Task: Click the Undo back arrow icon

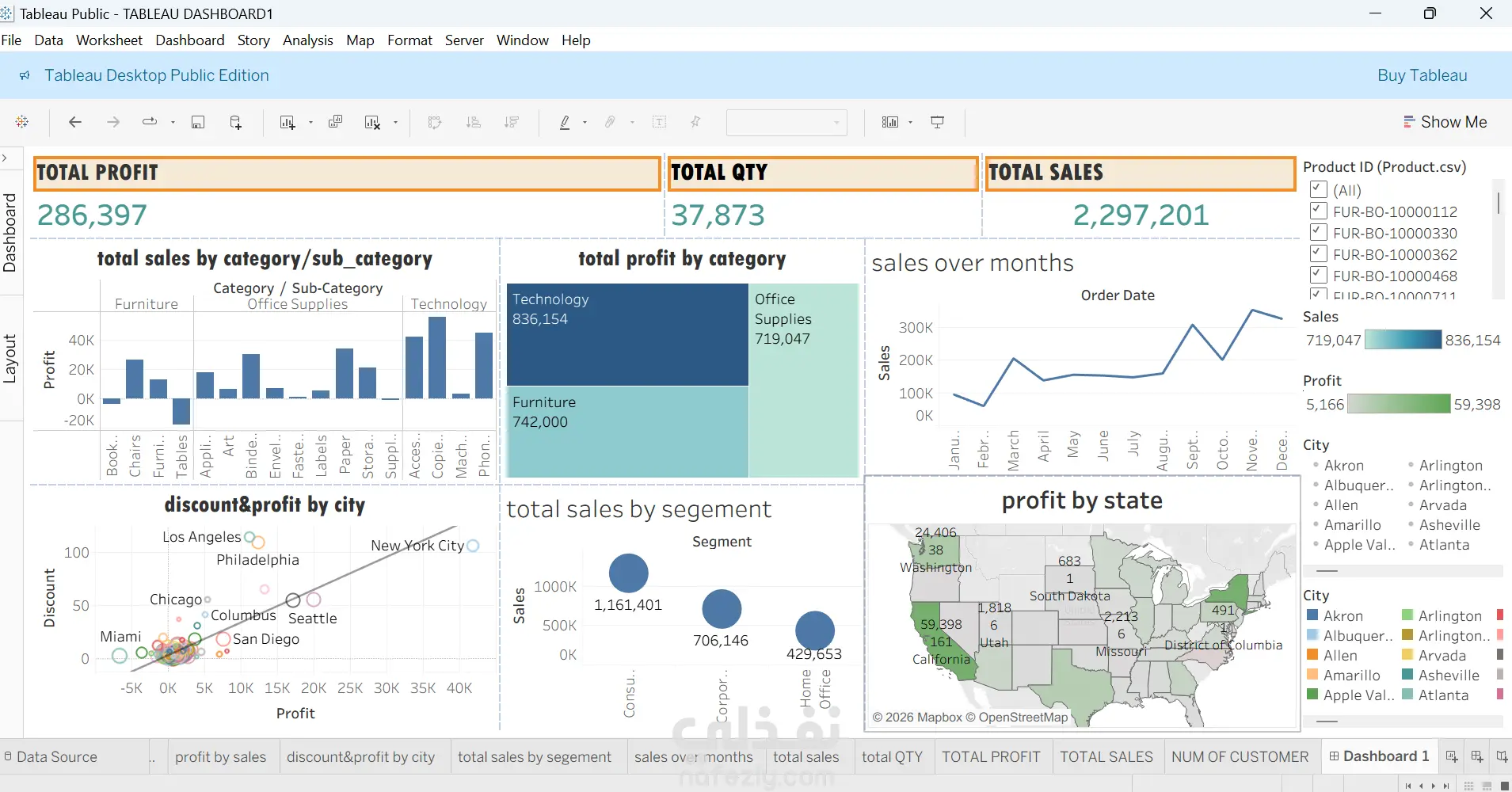Action: (x=75, y=122)
